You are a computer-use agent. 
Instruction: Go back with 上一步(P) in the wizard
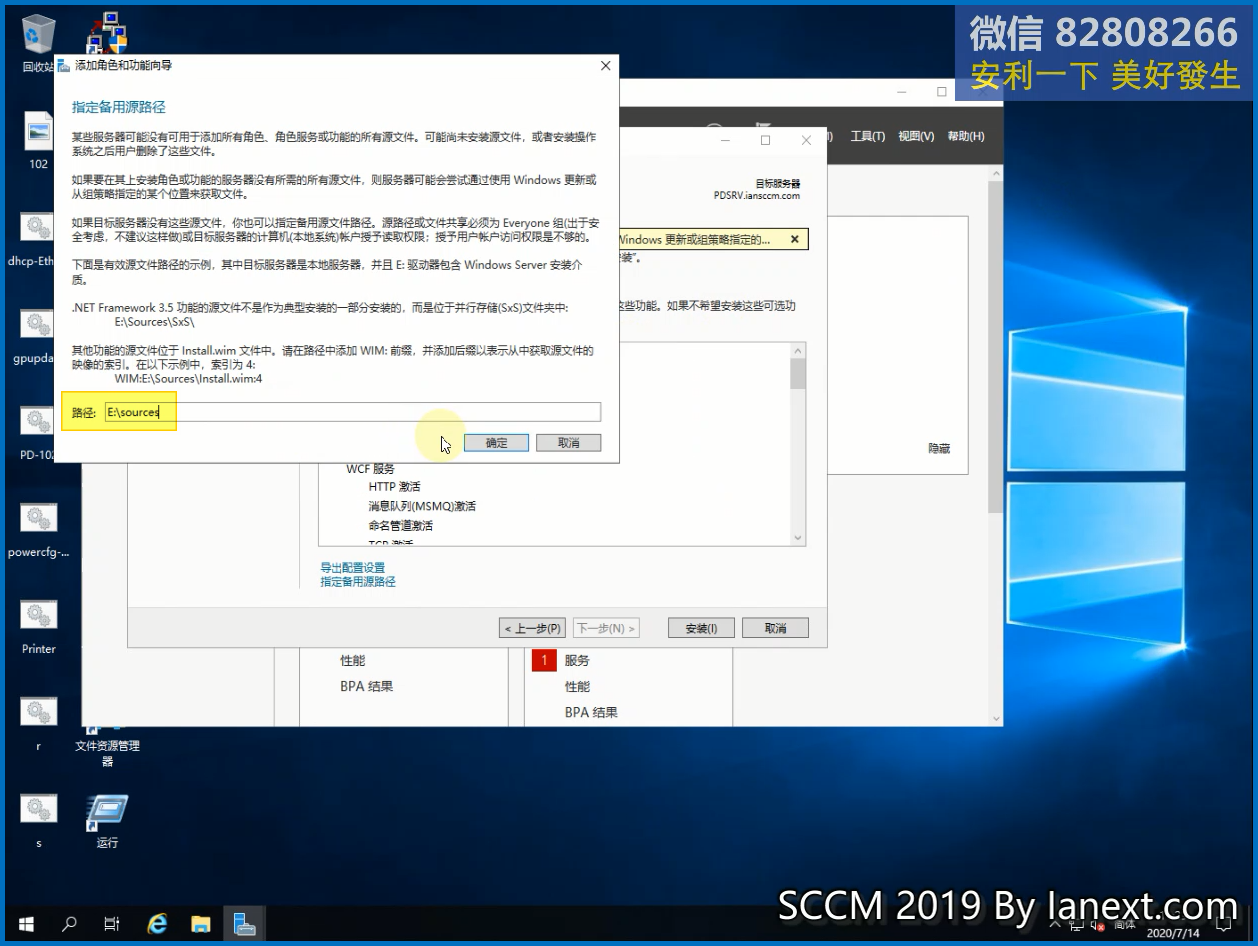tap(532, 628)
